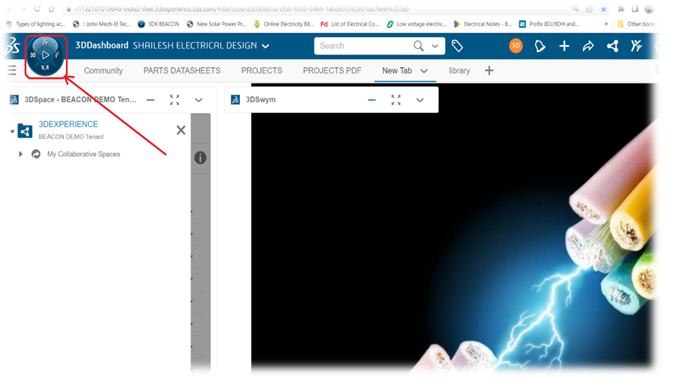
Task: Click the My Collaborative Spaces icon
Action: click(36, 154)
